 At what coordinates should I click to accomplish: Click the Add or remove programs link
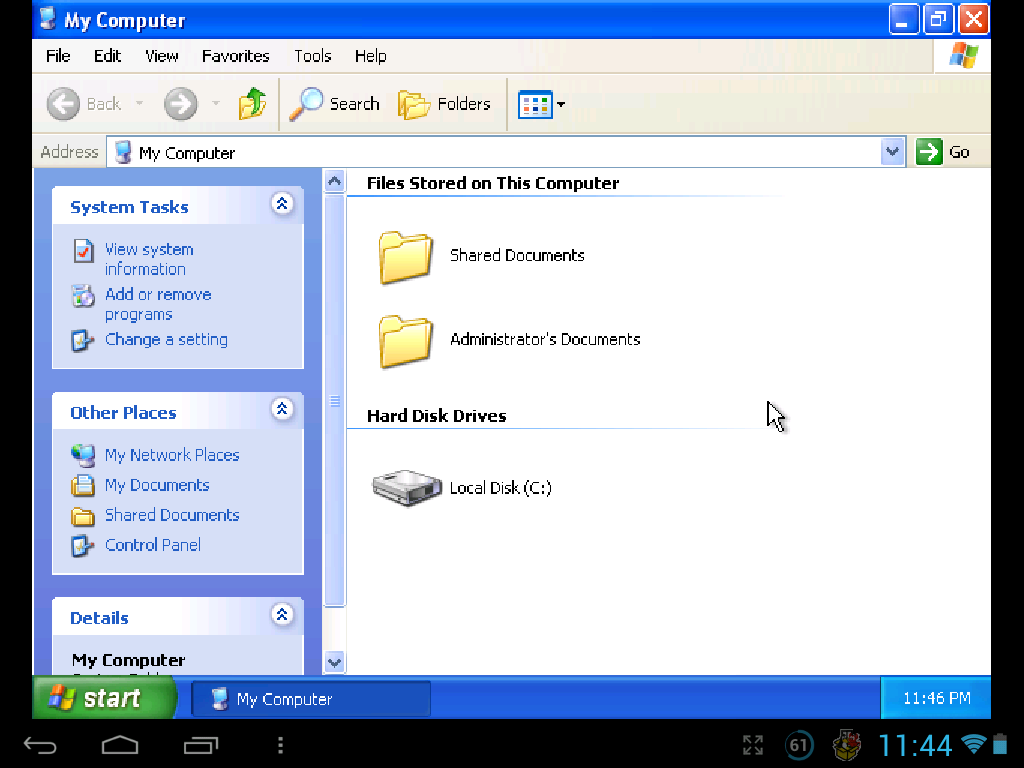(158, 304)
